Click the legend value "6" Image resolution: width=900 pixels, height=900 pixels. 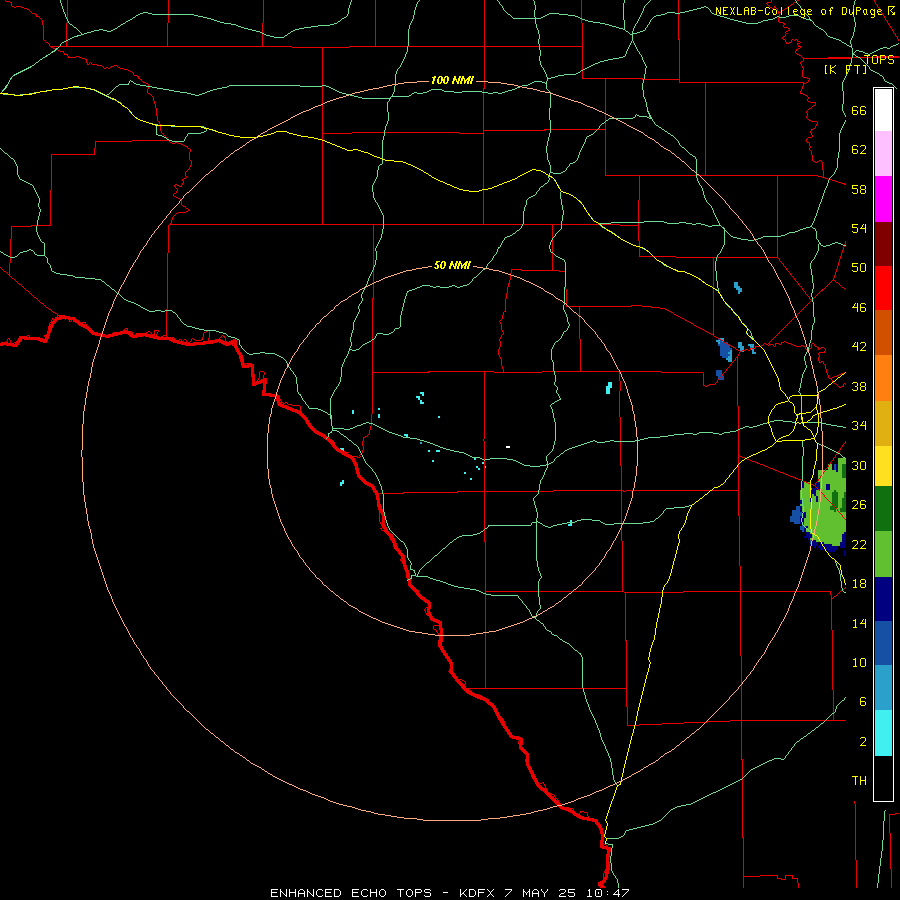[862, 701]
